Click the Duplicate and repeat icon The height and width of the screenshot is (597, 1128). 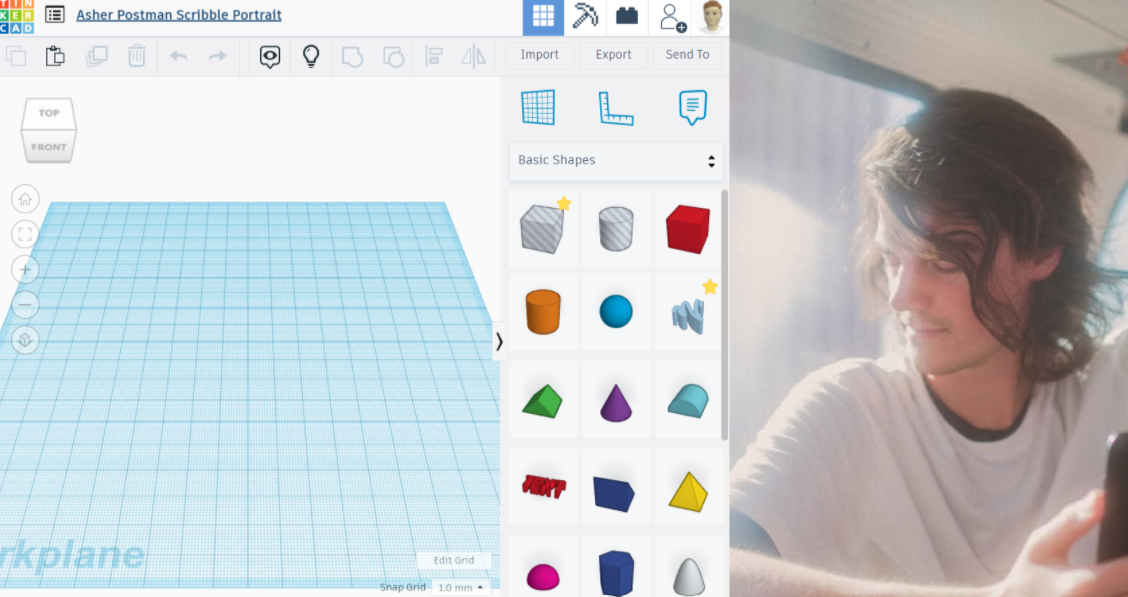[x=96, y=56]
